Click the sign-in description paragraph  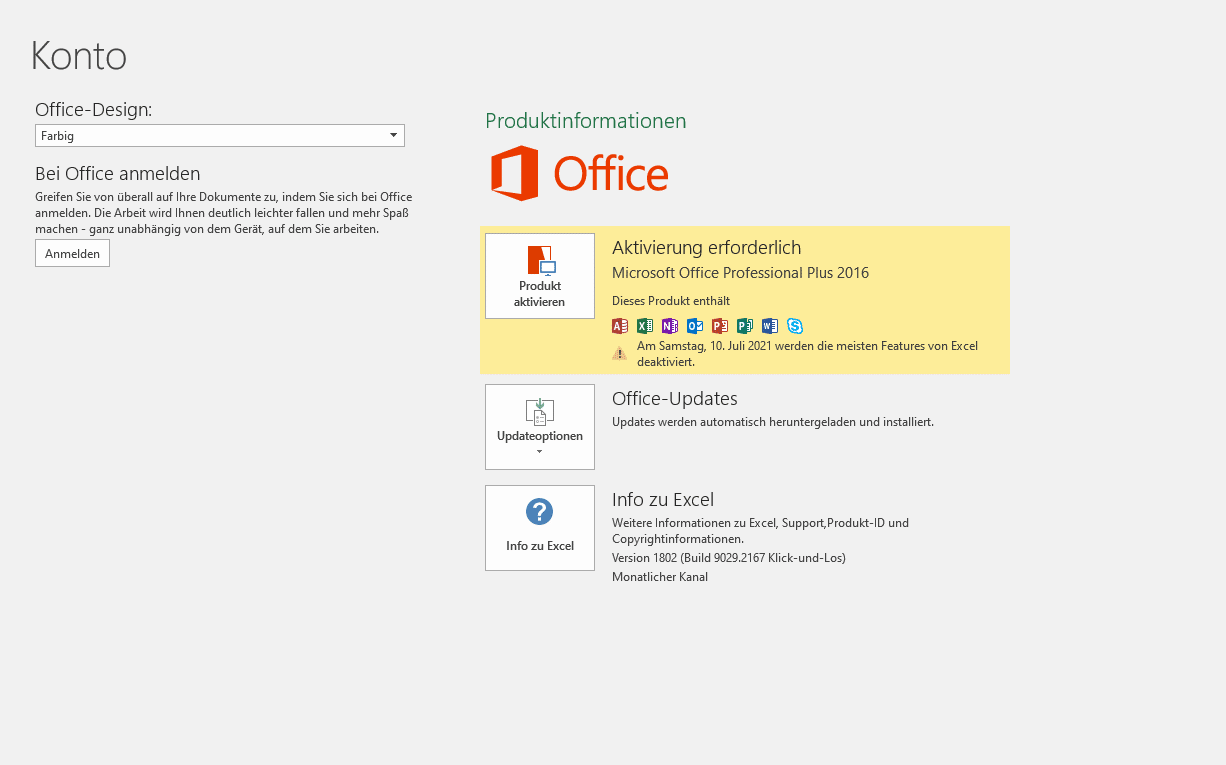223,213
